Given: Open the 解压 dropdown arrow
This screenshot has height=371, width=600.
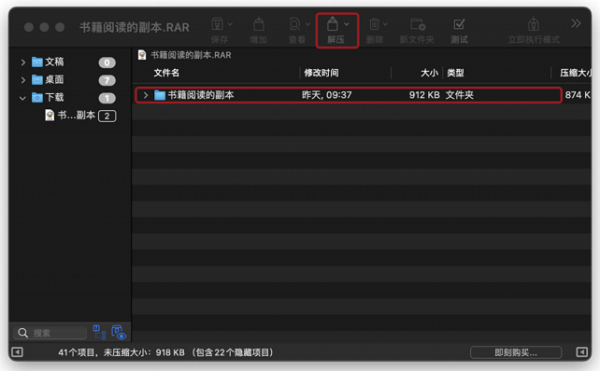Looking at the screenshot, I should [346, 24].
